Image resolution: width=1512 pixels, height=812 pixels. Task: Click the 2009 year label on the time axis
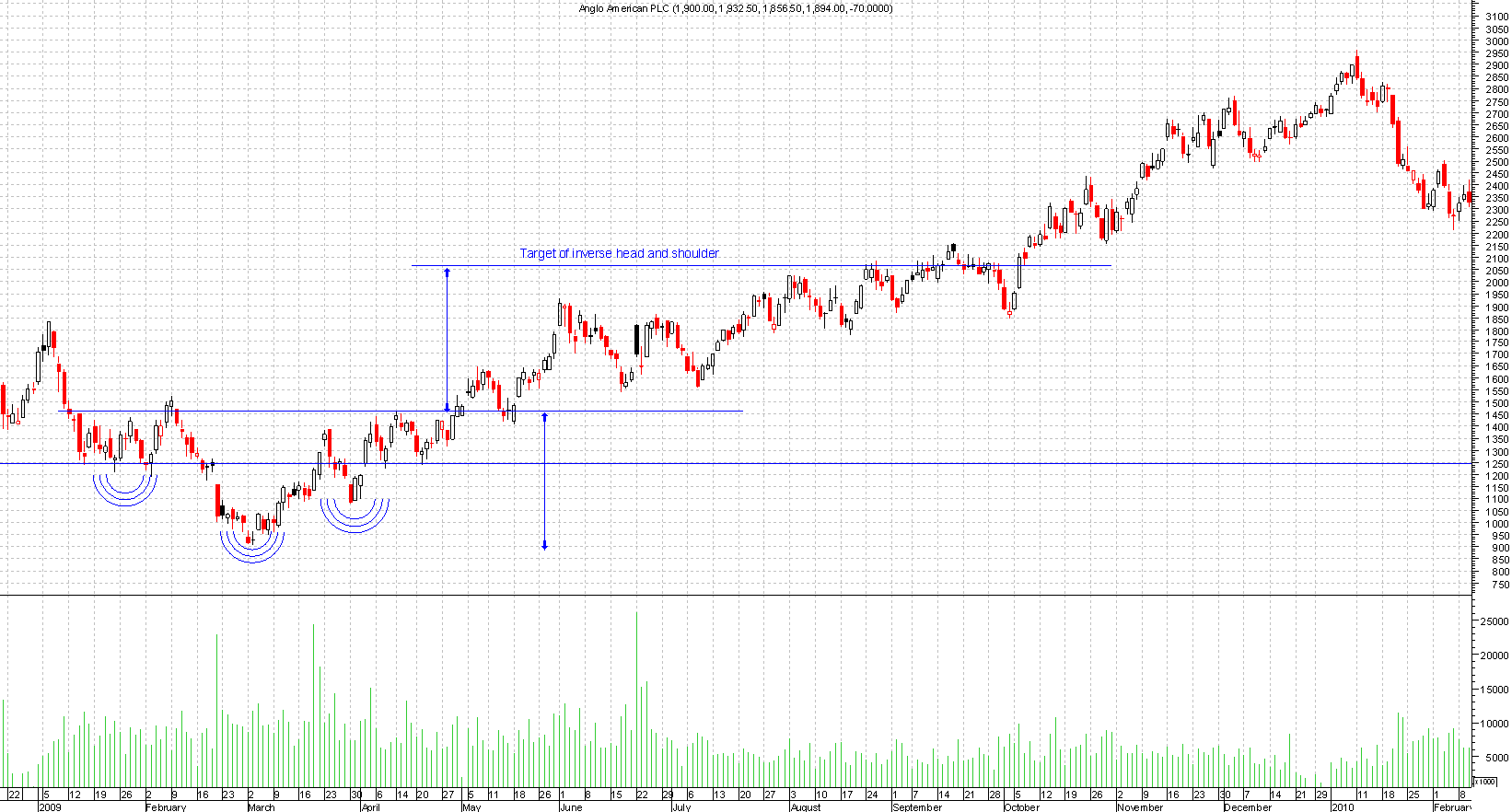(49, 807)
